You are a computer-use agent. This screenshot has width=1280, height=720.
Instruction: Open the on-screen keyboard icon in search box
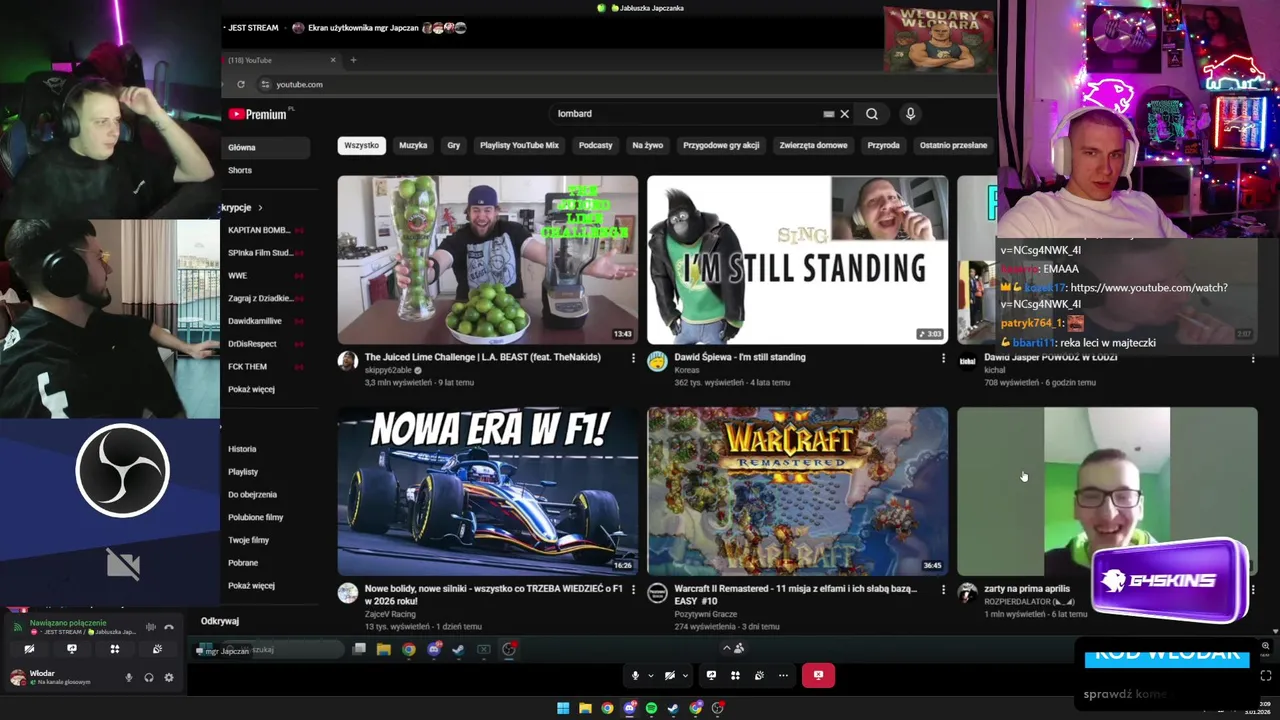pos(828,114)
